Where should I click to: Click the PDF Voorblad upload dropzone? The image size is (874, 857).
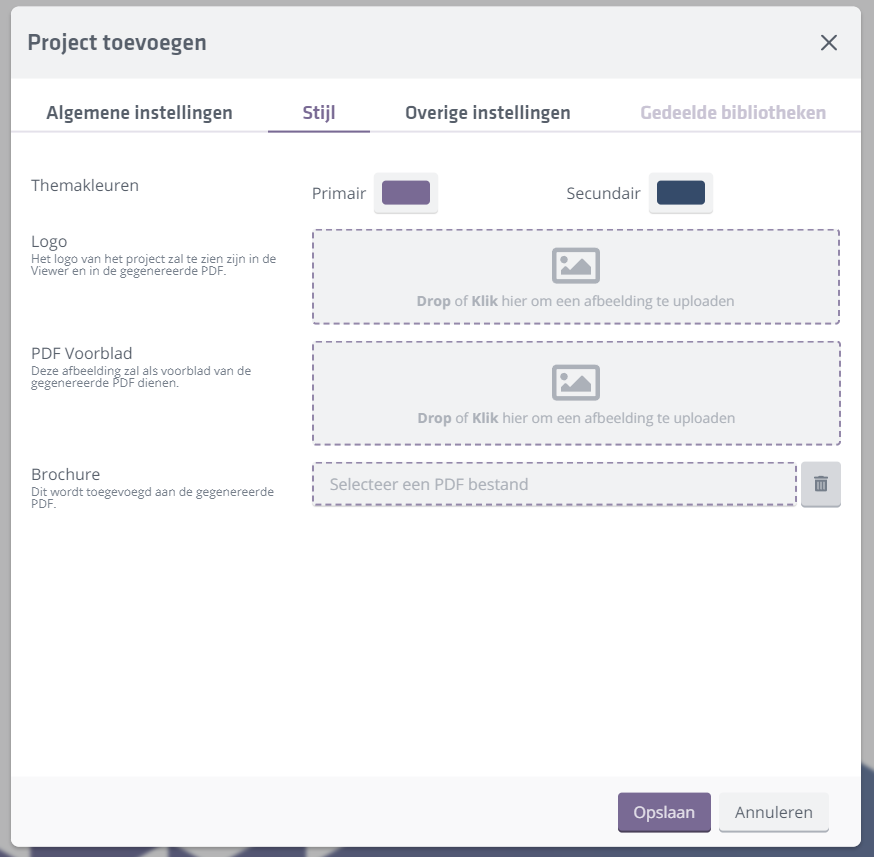[577, 393]
